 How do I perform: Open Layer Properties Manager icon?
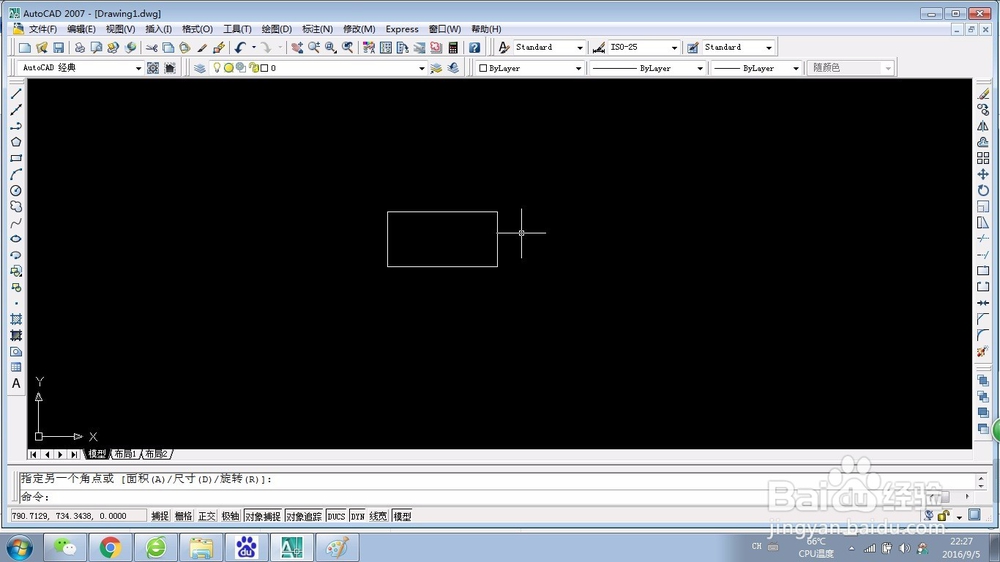coord(200,68)
